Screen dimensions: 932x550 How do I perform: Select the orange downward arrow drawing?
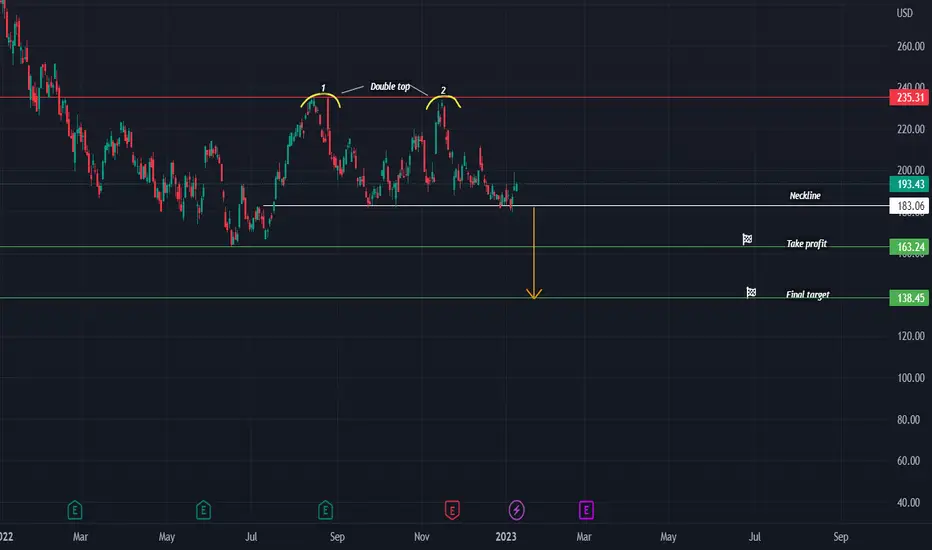pyautogui.click(x=534, y=253)
